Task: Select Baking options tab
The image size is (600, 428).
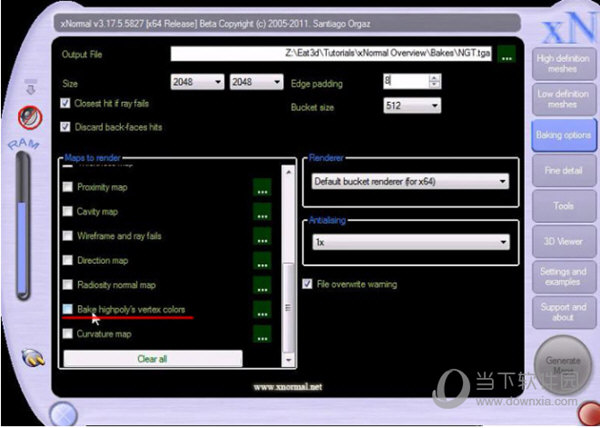Action: pos(563,135)
